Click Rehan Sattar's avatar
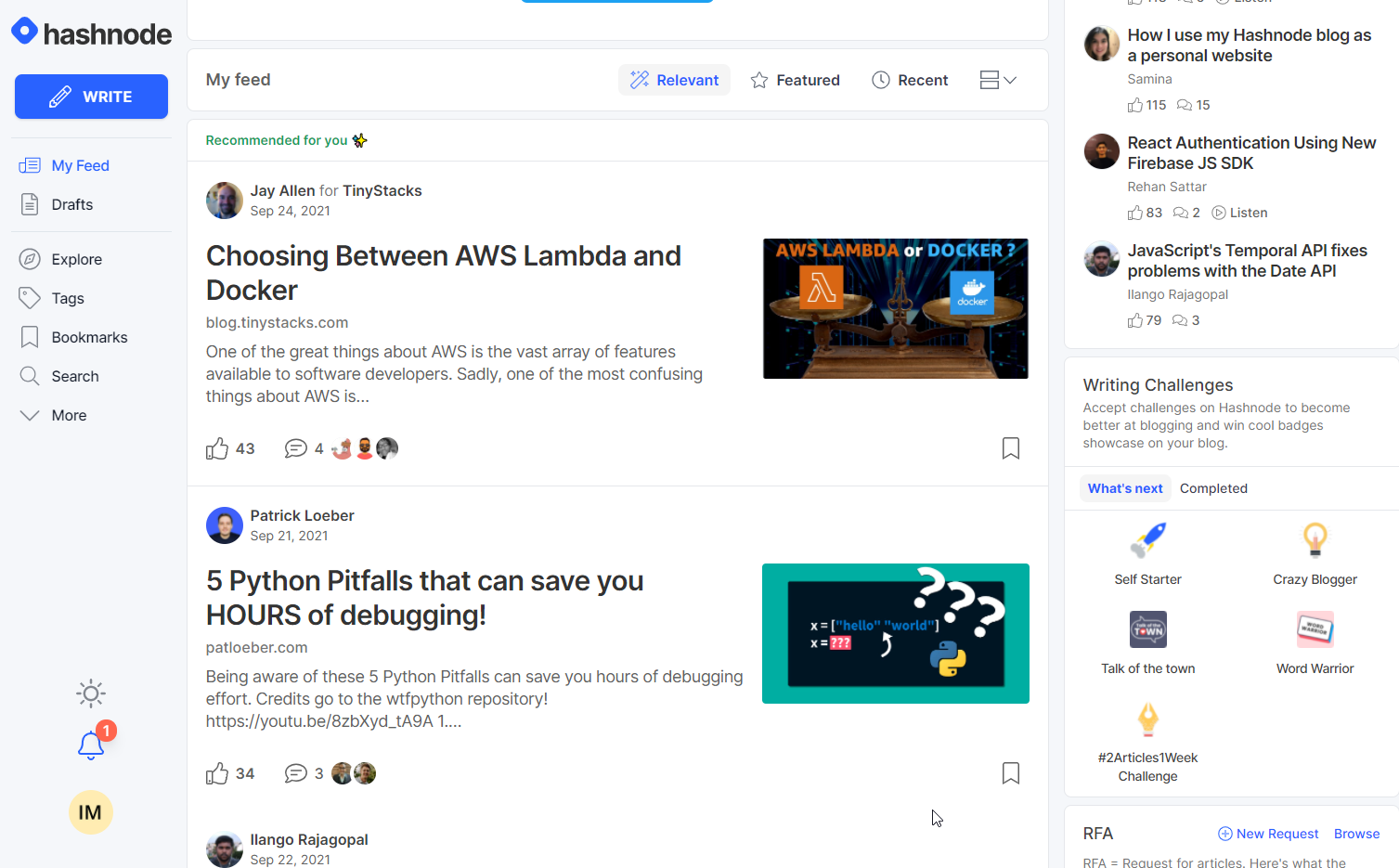The image size is (1399, 868). (1102, 151)
